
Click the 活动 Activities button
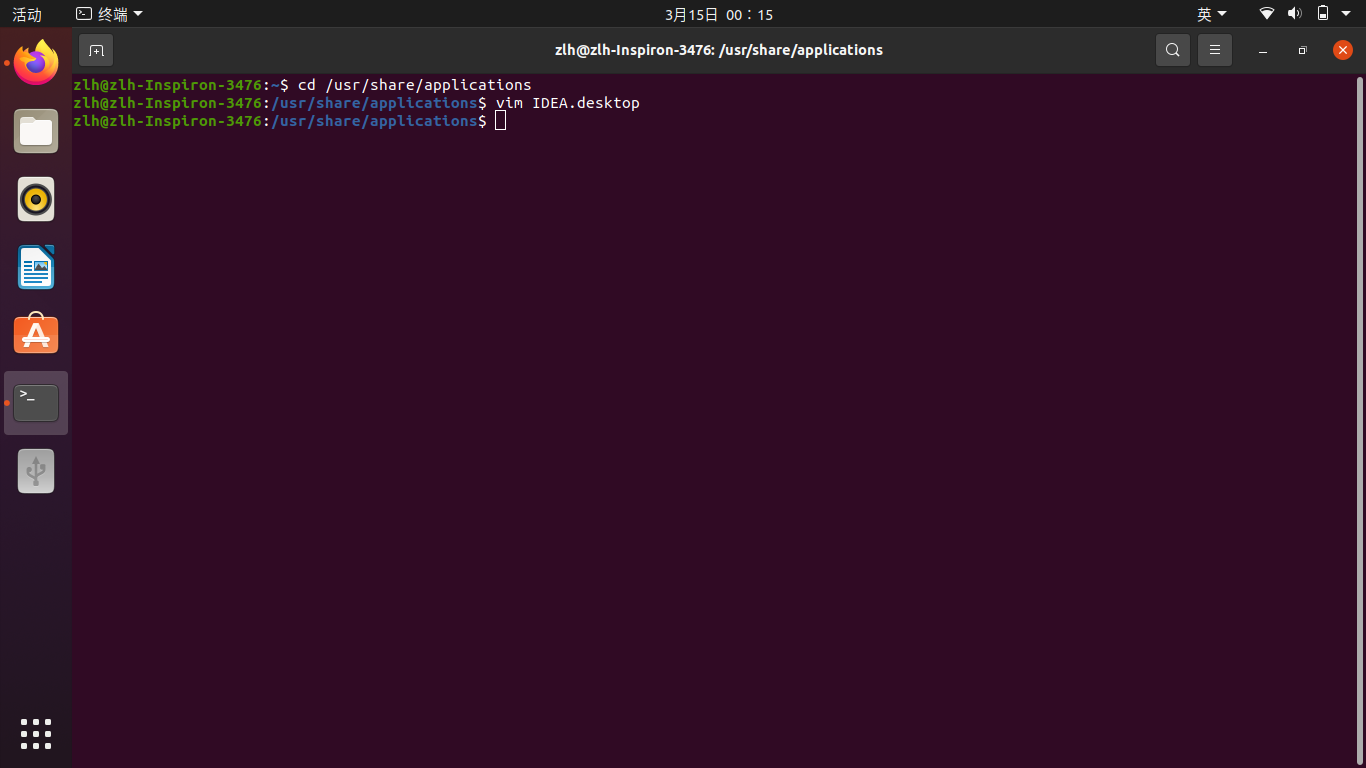pyautogui.click(x=27, y=14)
